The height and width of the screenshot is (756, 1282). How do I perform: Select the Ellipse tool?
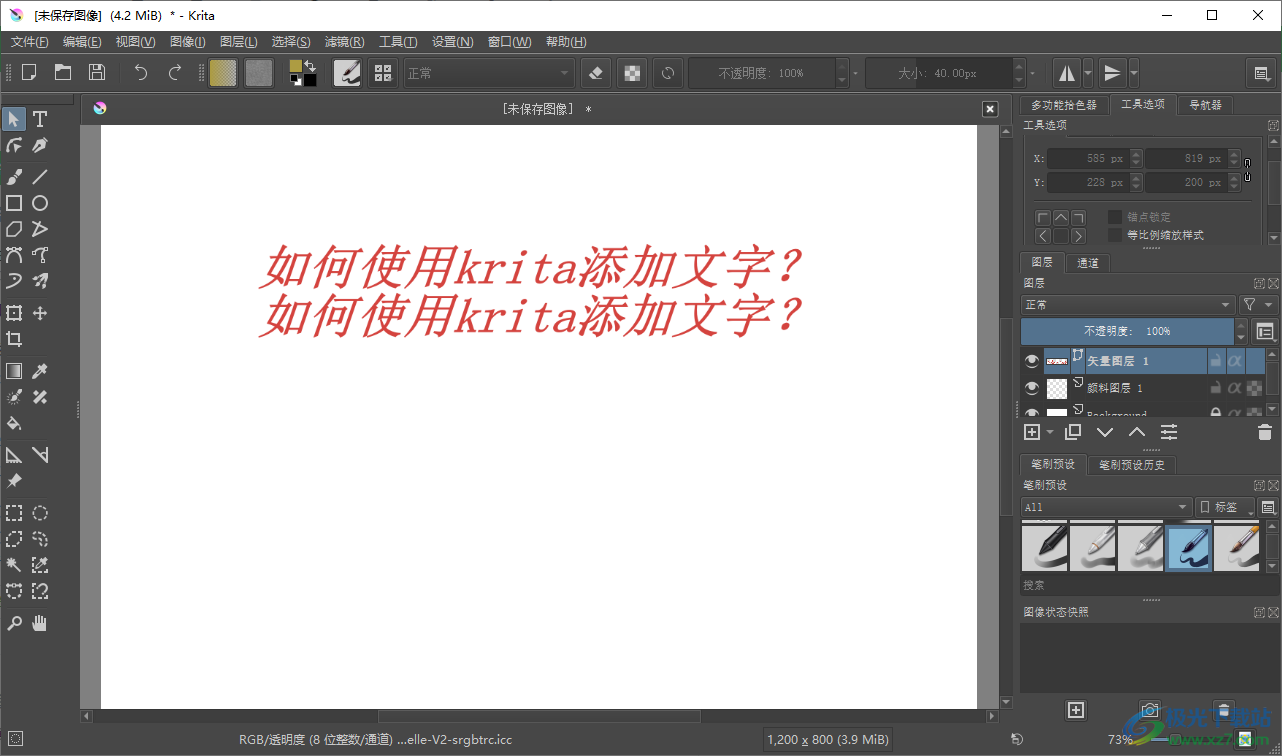(x=40, y=203)
